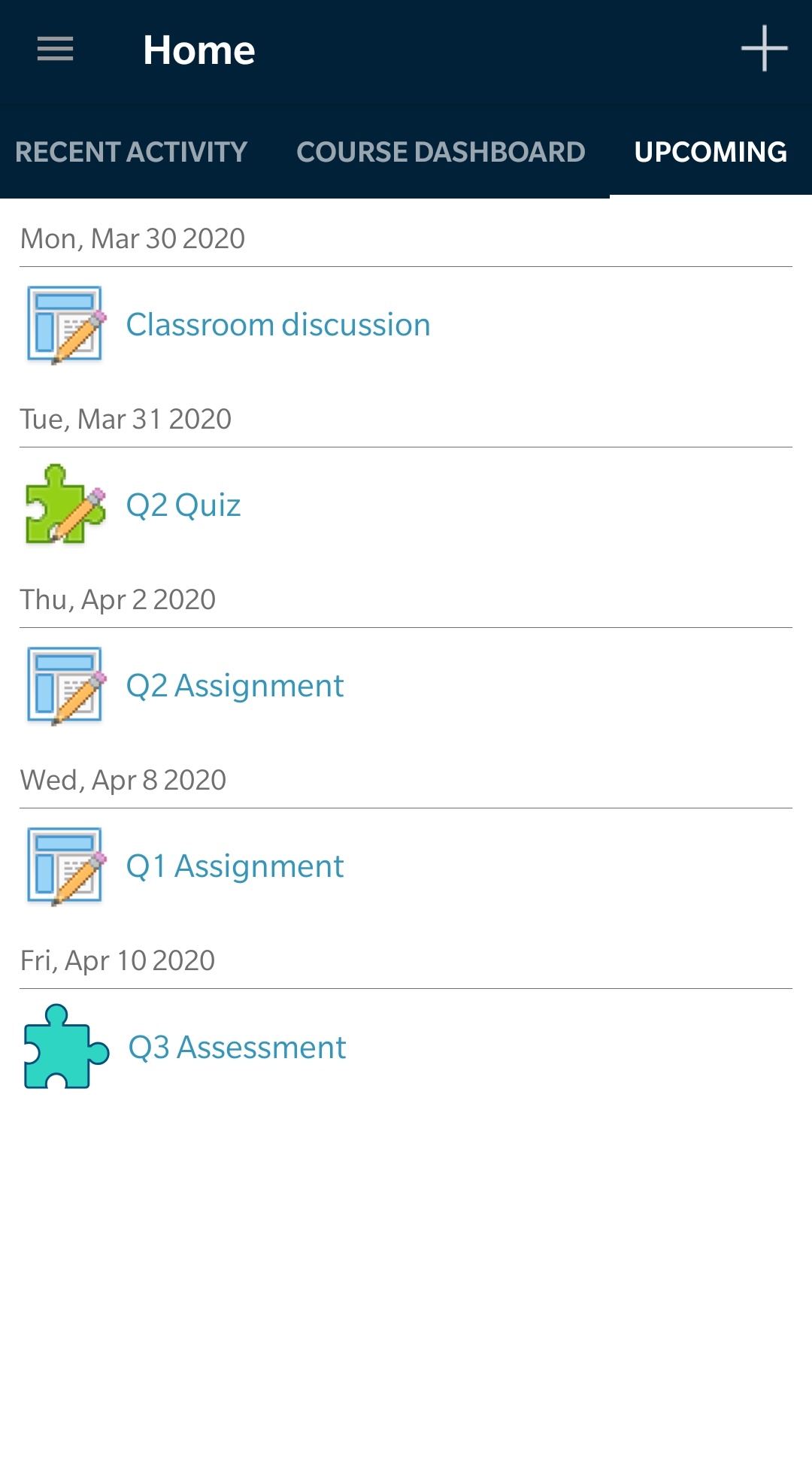Open the Q2 Quiz link
Screen dimensions: 812x1471
[183, 505]
